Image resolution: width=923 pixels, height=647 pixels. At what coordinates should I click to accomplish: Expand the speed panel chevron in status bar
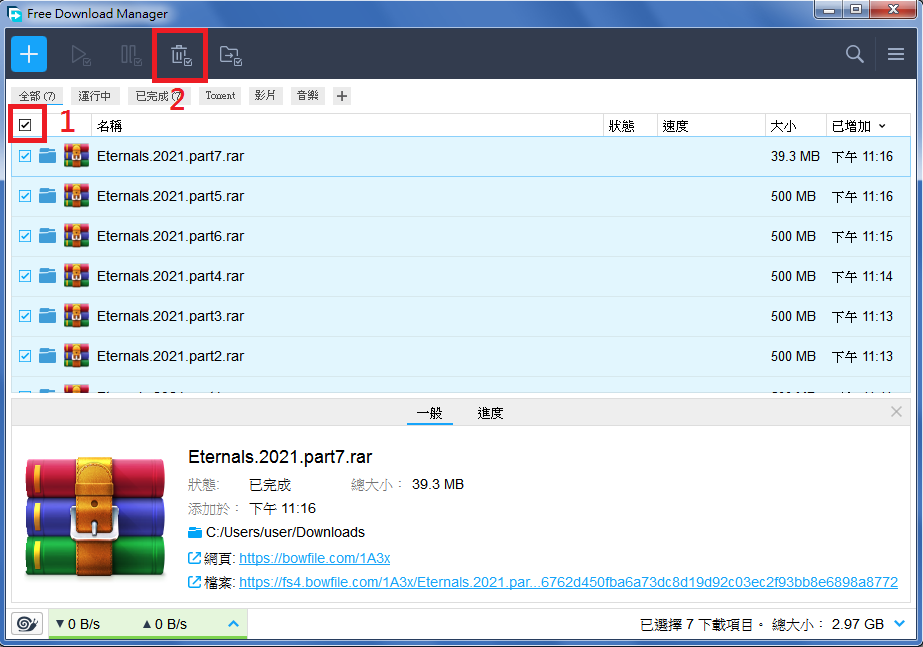234,623
